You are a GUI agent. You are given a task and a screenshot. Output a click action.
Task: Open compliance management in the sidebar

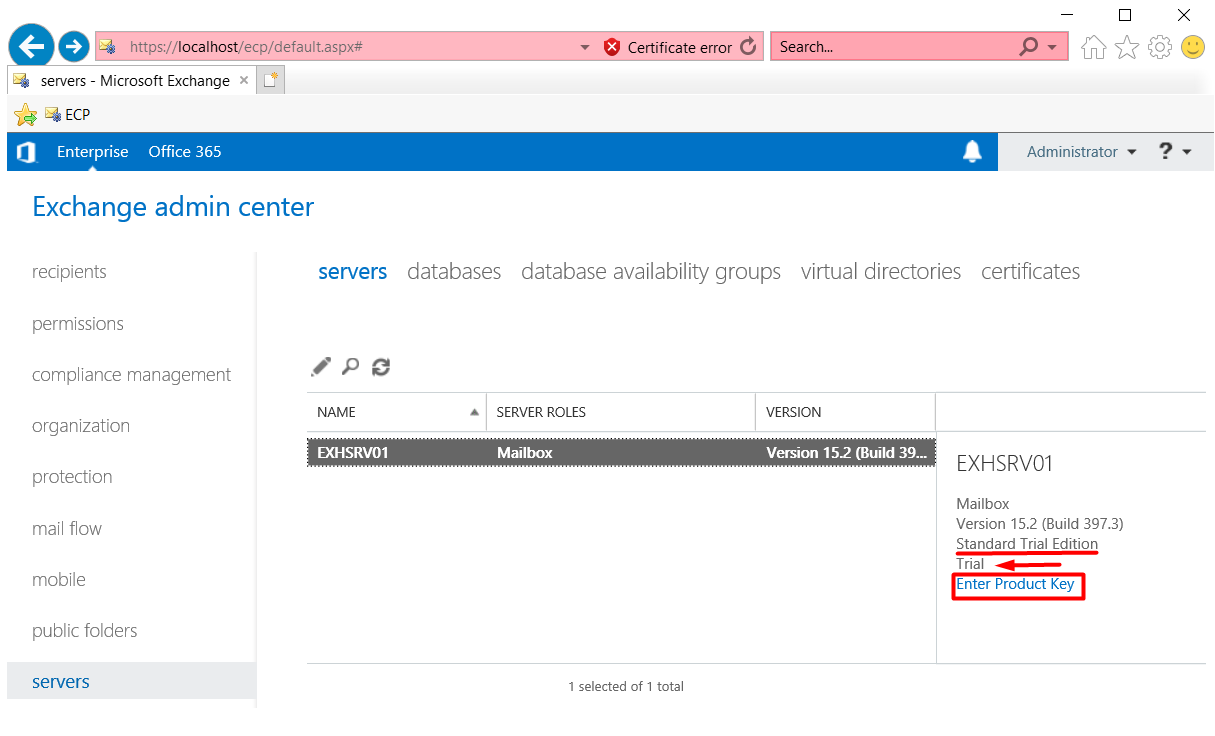point(131,375)
